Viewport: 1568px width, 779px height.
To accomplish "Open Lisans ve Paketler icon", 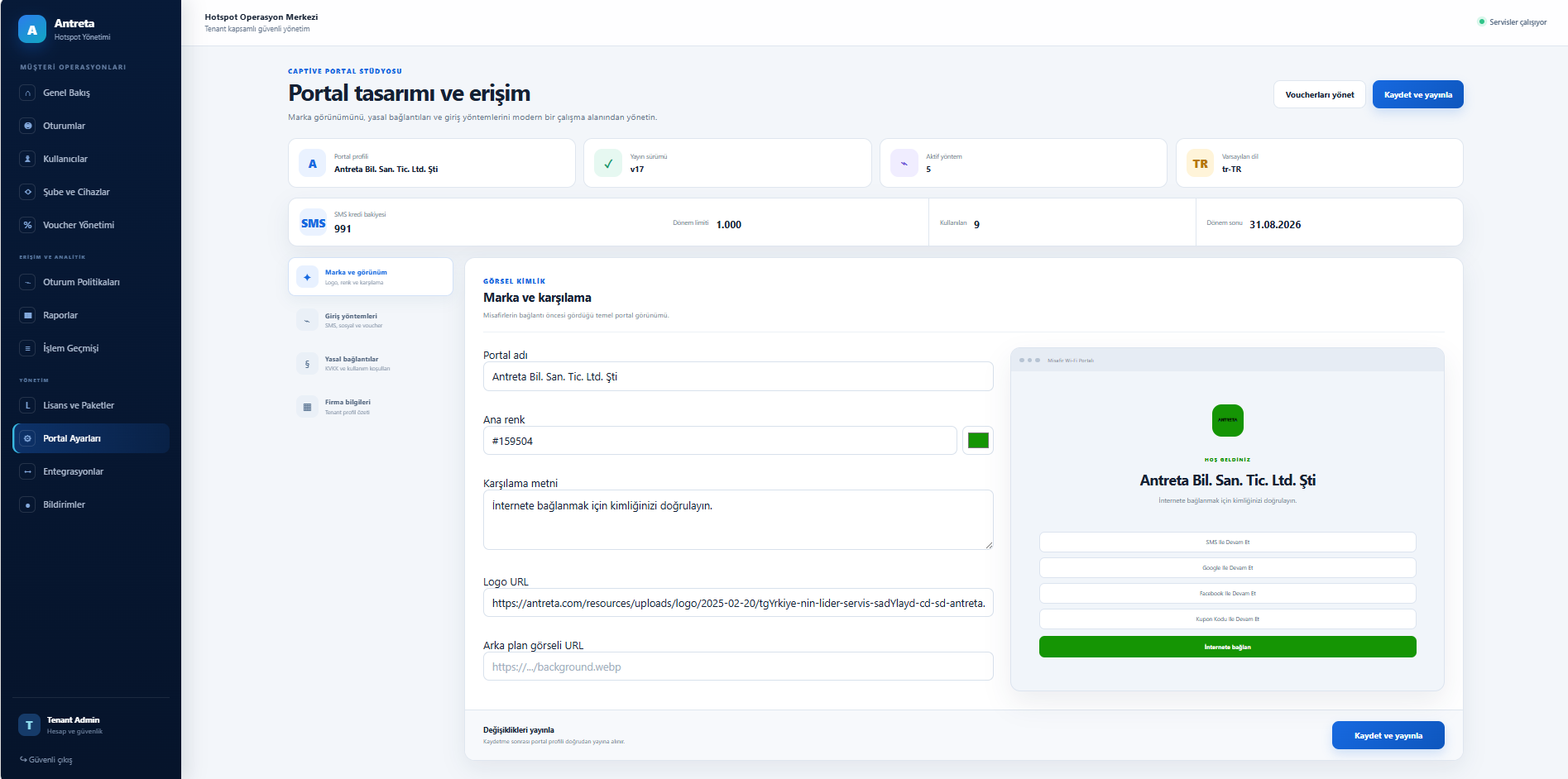I will point(28,405).
